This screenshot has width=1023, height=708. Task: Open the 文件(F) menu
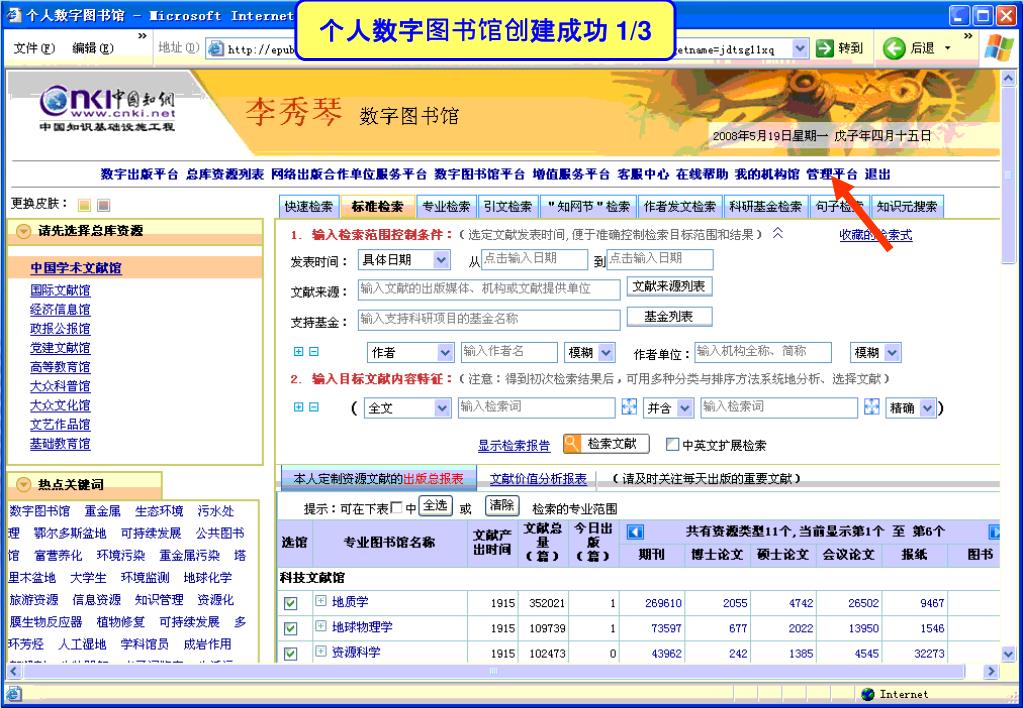[x=35, y=48]
